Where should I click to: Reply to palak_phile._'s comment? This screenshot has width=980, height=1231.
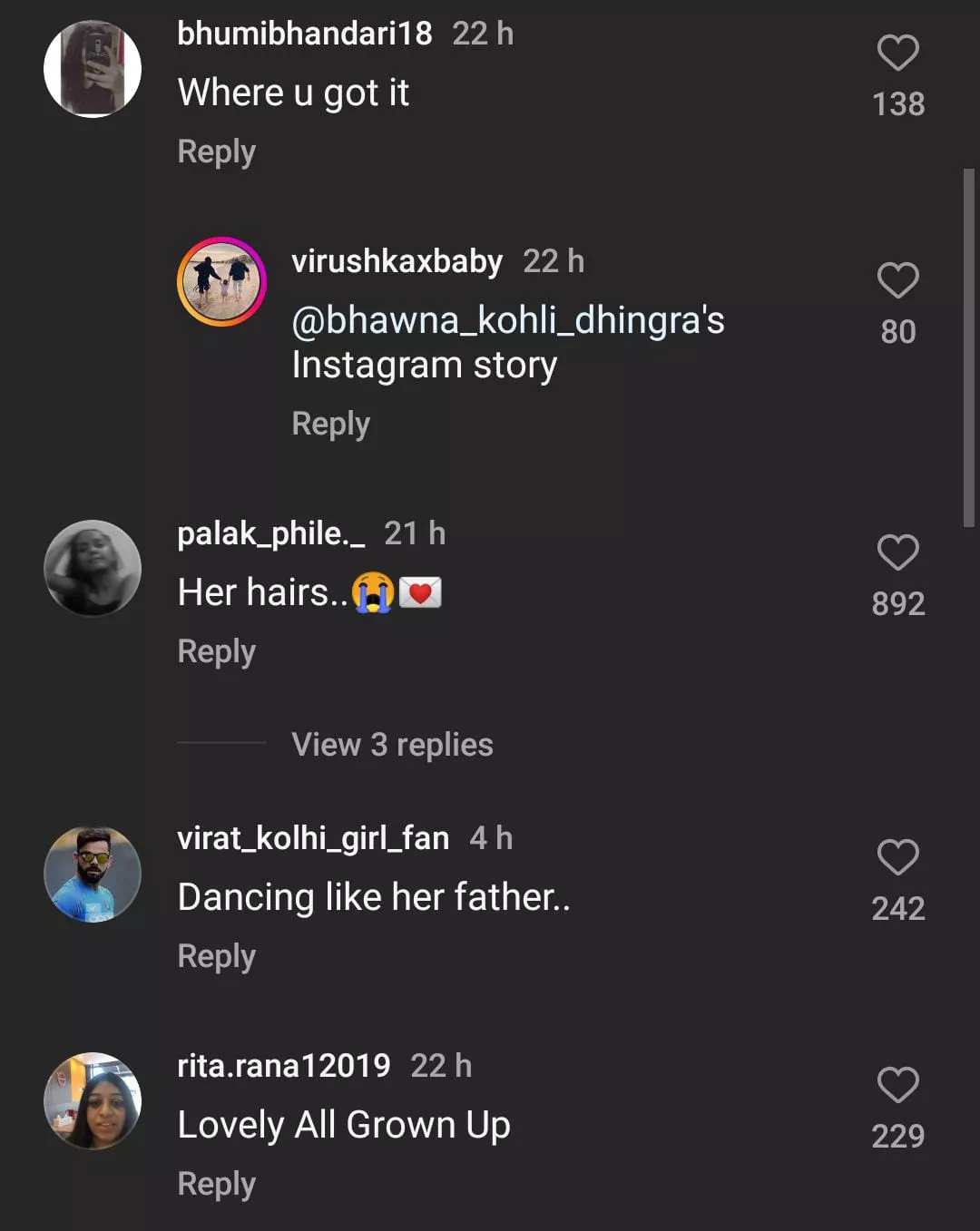[x=216, y=651]
